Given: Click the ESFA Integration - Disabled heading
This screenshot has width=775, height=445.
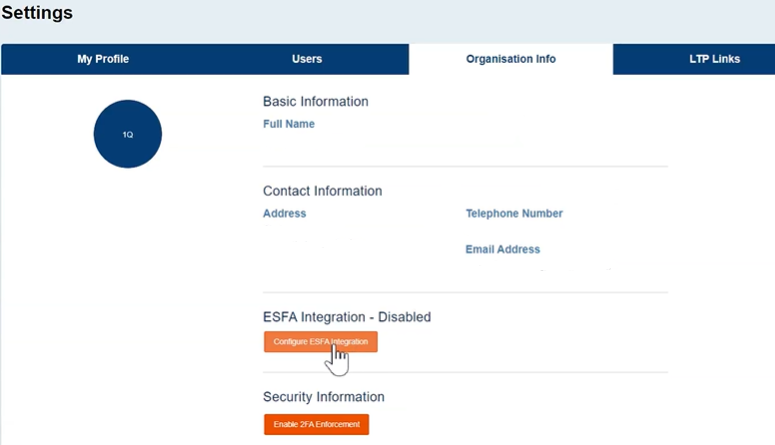Looking at the screenshot, I should click(x=346, y=317).
